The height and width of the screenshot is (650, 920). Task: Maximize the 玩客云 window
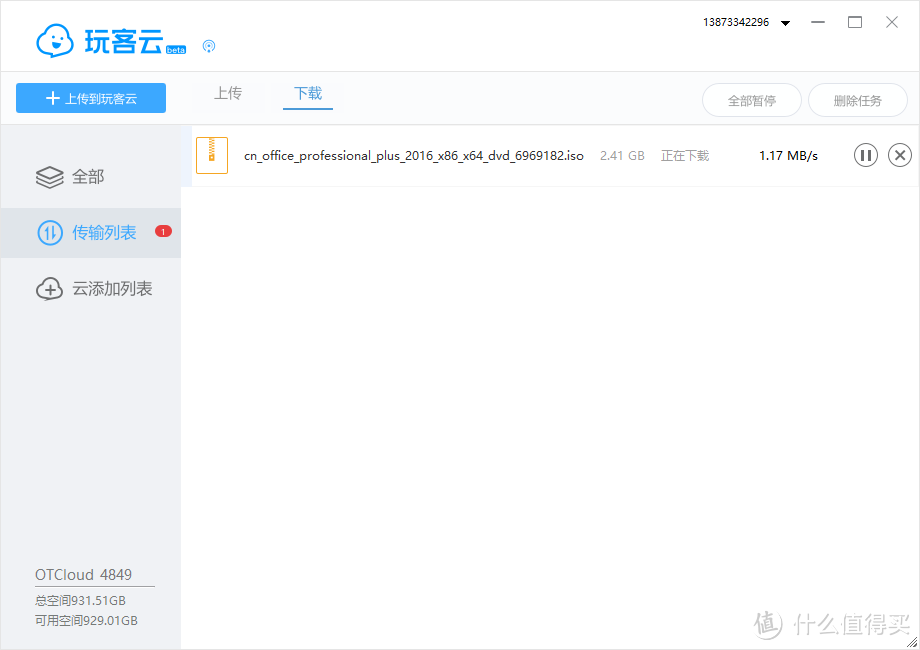855,22
